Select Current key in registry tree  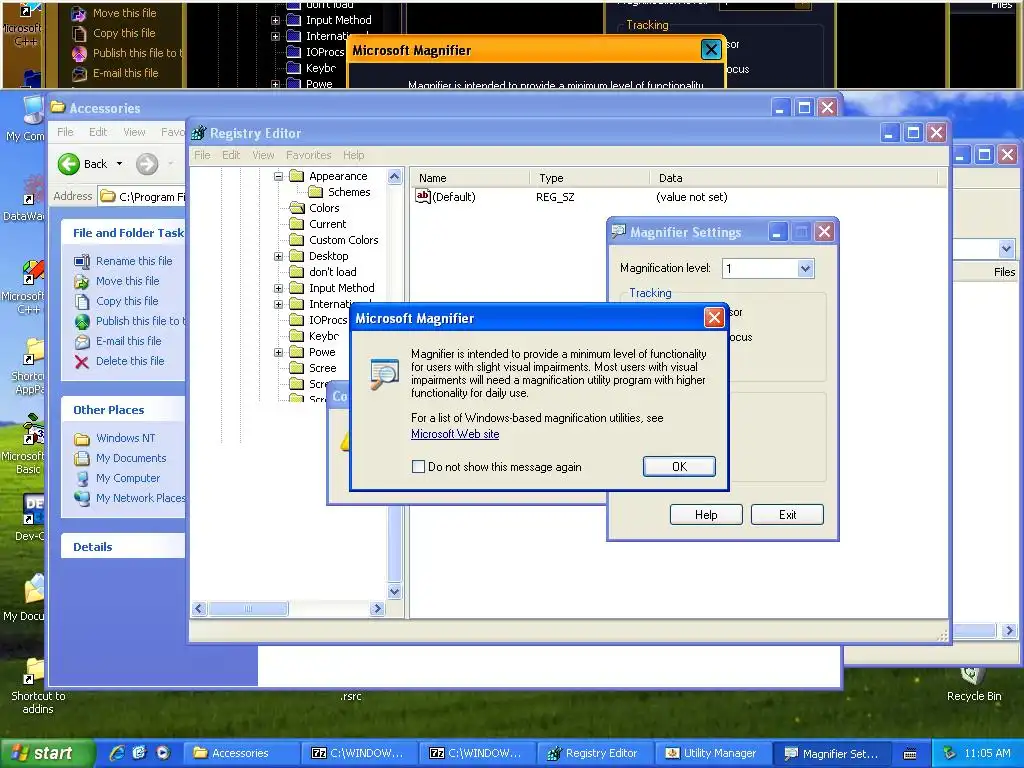tap(327, 224)
